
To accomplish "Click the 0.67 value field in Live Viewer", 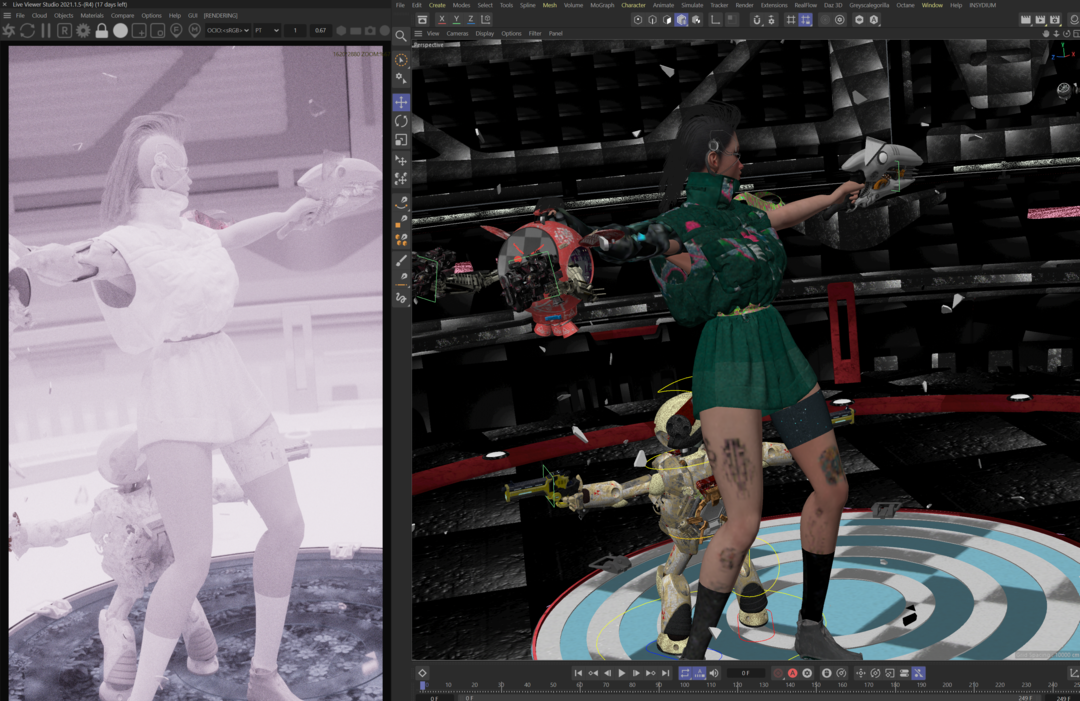I will [x=320, y=30].
